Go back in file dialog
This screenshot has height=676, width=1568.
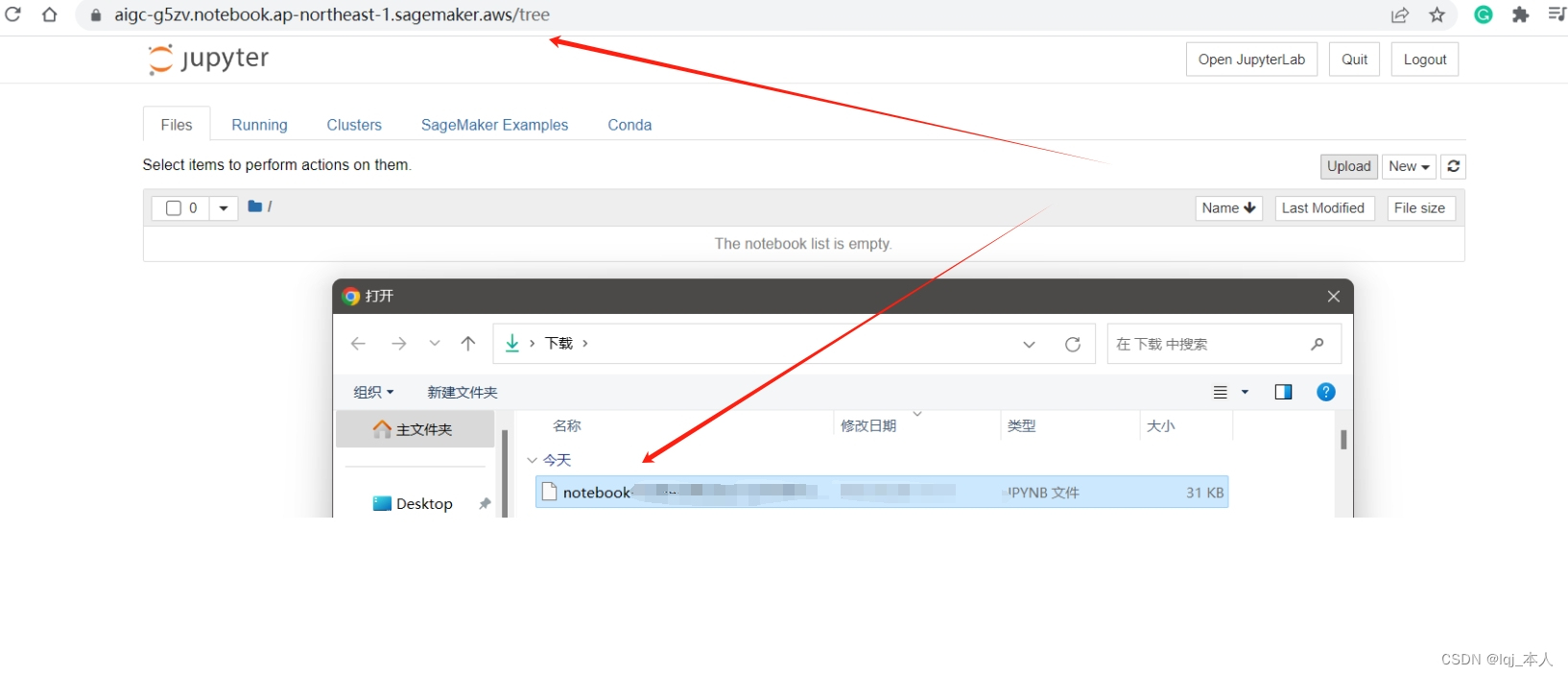click(x=358, y=344)
